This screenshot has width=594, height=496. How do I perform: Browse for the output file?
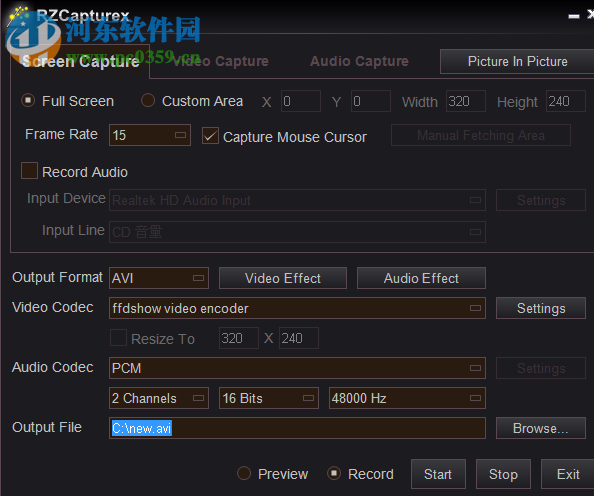pos(541,428)
